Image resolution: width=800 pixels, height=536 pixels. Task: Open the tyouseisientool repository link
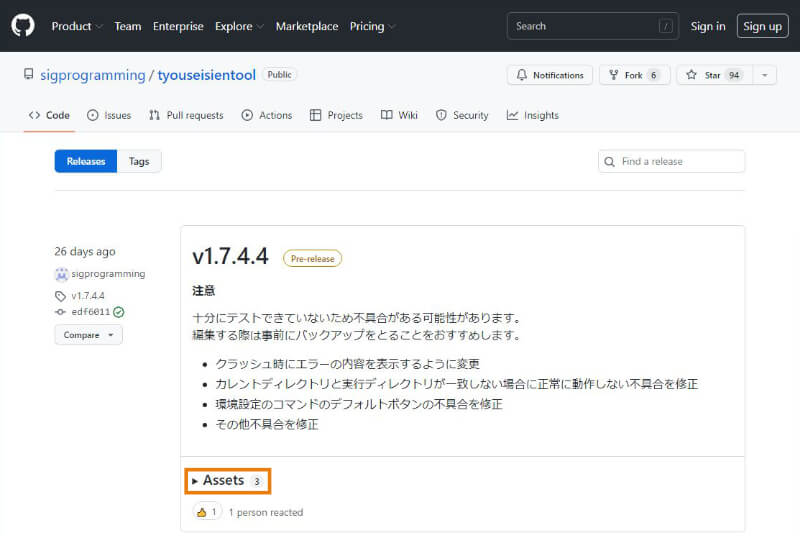pos(207,75)
